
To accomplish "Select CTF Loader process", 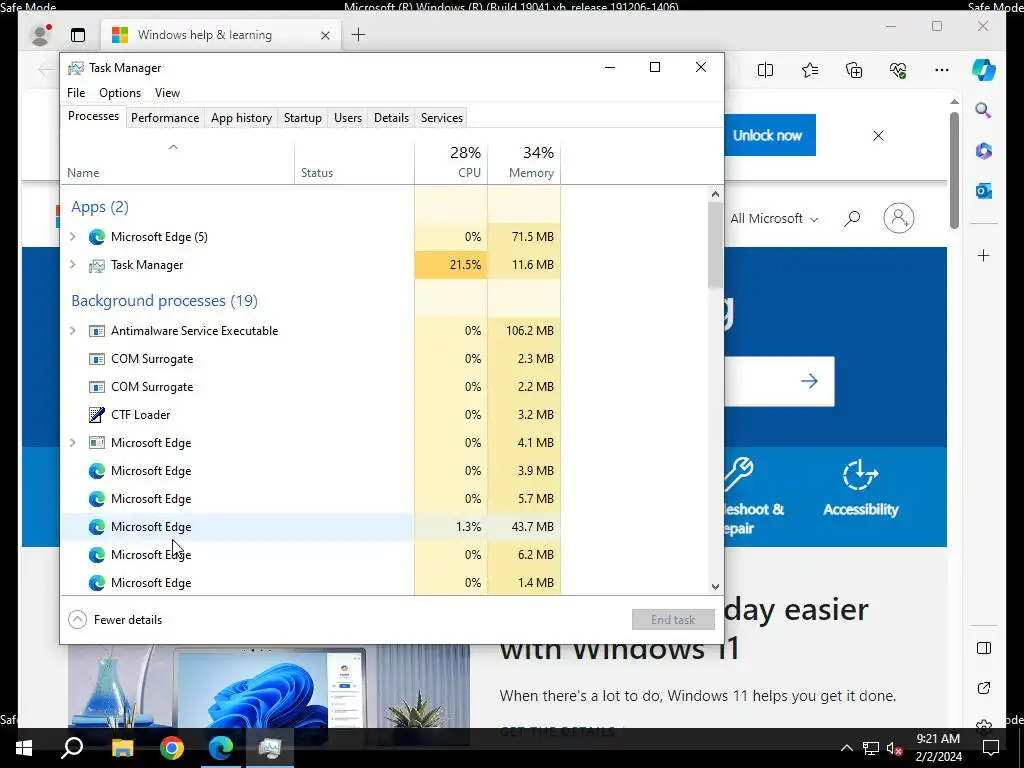I will 310,415.
